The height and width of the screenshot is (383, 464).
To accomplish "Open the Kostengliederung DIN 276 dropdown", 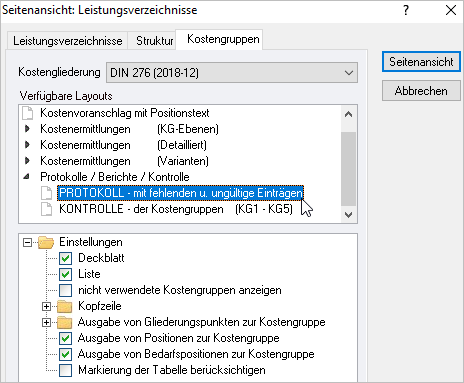I will (x=232, y=73).
